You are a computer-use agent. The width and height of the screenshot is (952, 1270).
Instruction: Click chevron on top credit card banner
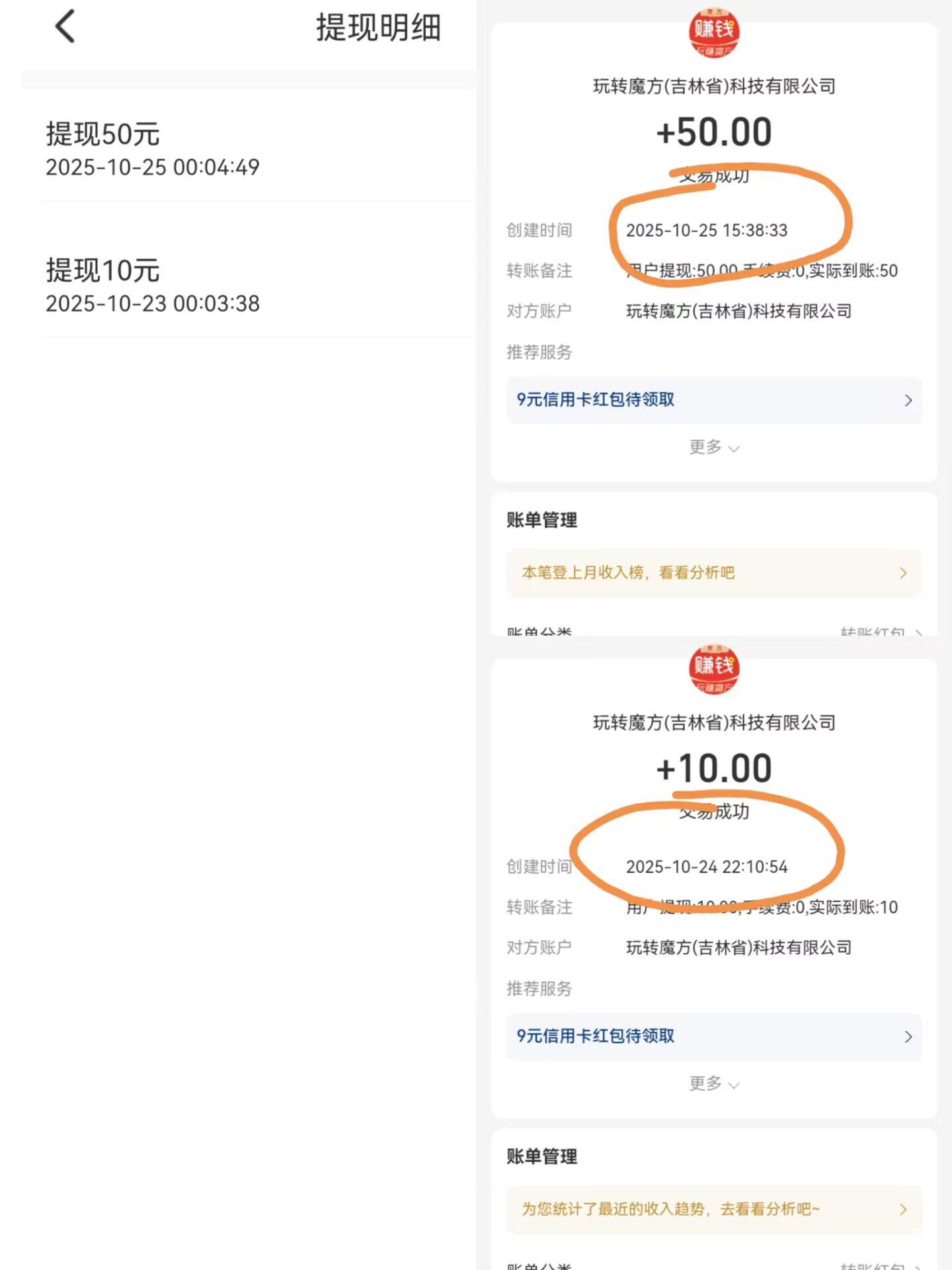click(908, 400)
